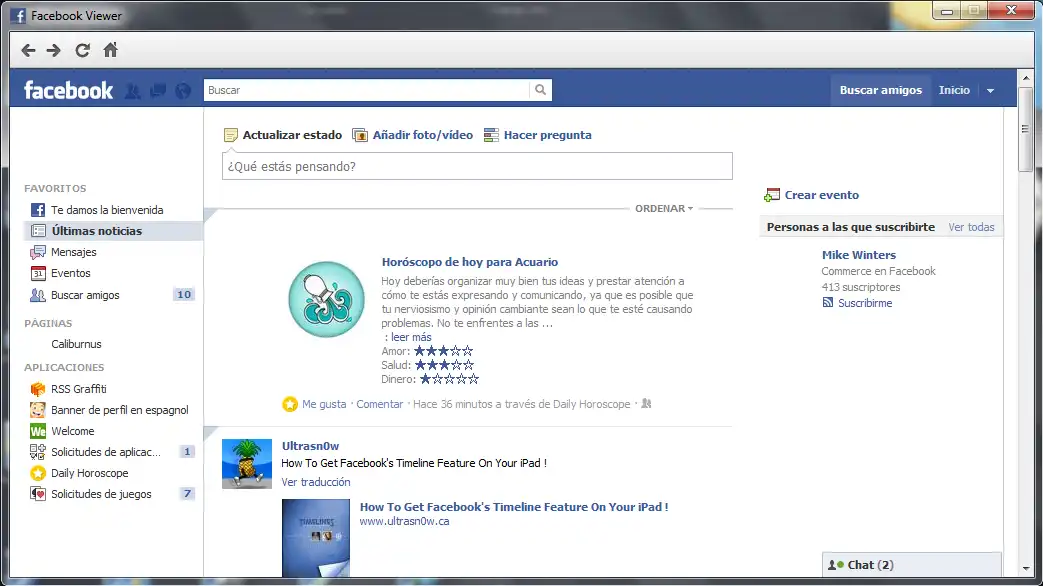Open the ORDENAR sort dropdown

coord(664,208)
